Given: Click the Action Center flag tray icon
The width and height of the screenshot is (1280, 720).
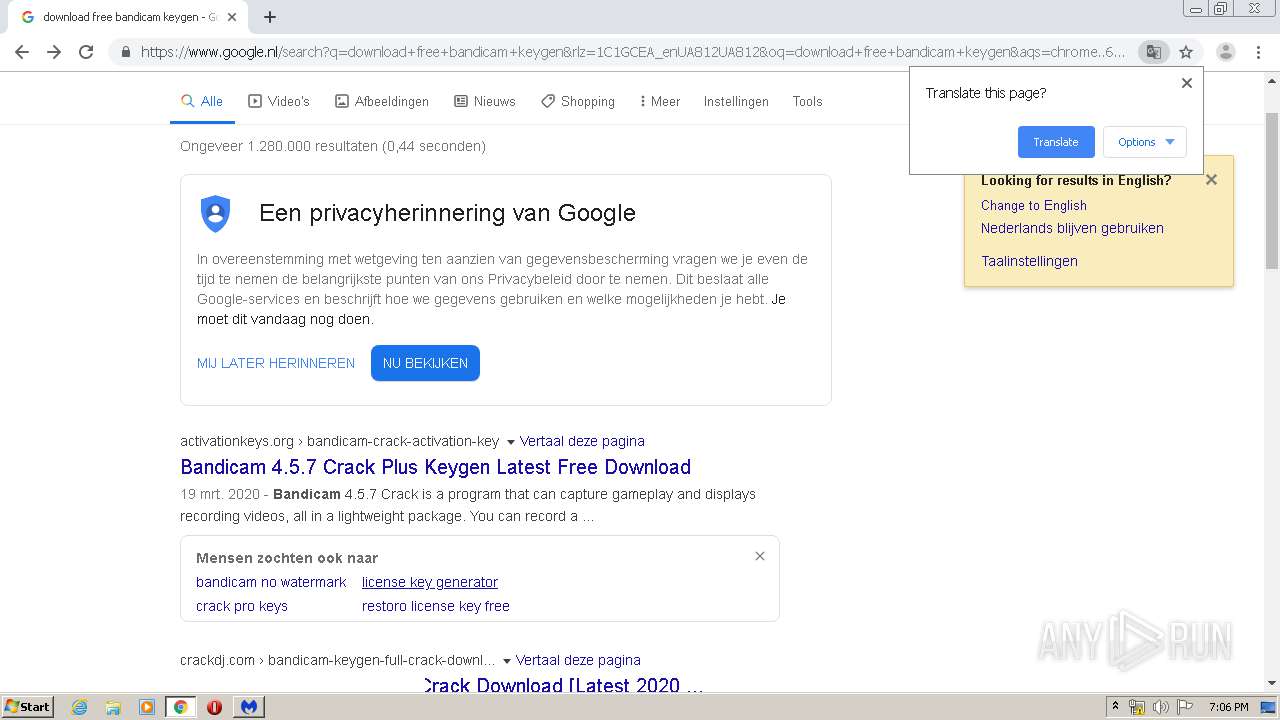Looking at the screenshot, I should point(1183,707).
